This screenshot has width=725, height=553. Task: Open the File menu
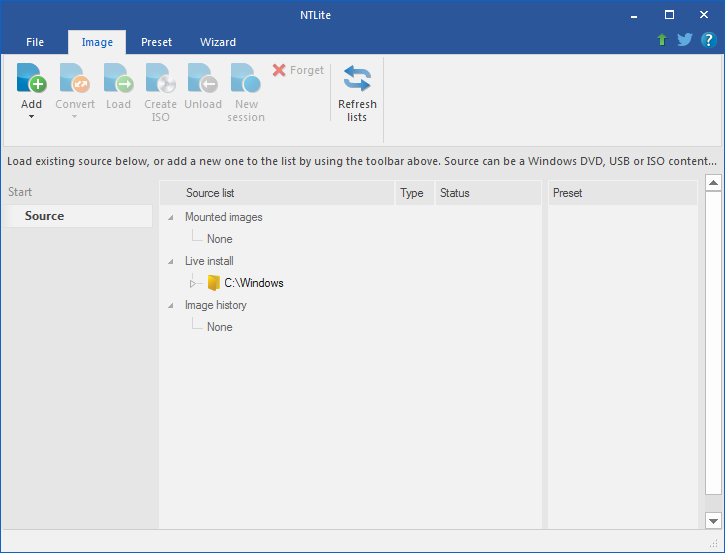(x=35, y=42)
